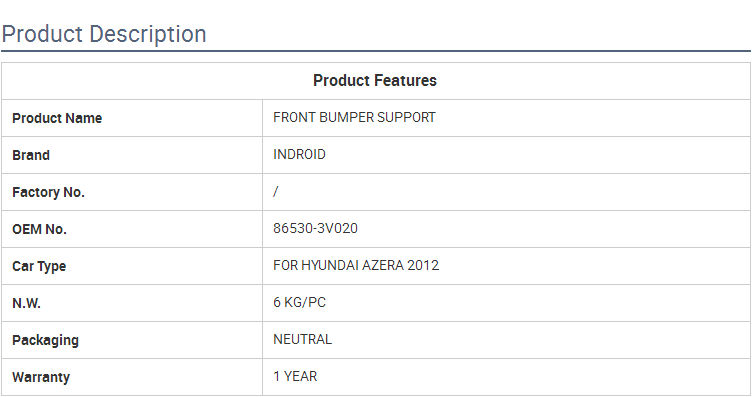The width and height of the screenshot is (752, 397).
Task: Click the Product Description heading
Action: [104, 35]
